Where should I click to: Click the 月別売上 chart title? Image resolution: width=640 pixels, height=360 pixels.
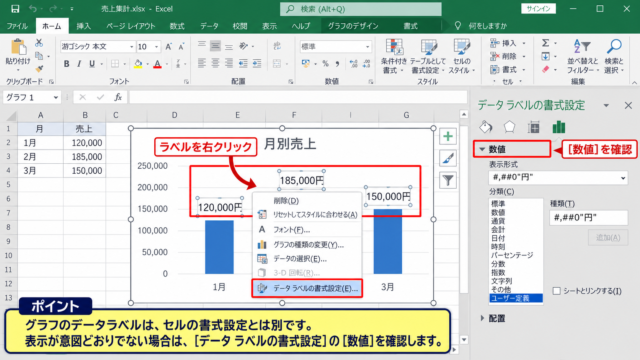(x=290, y=144)
